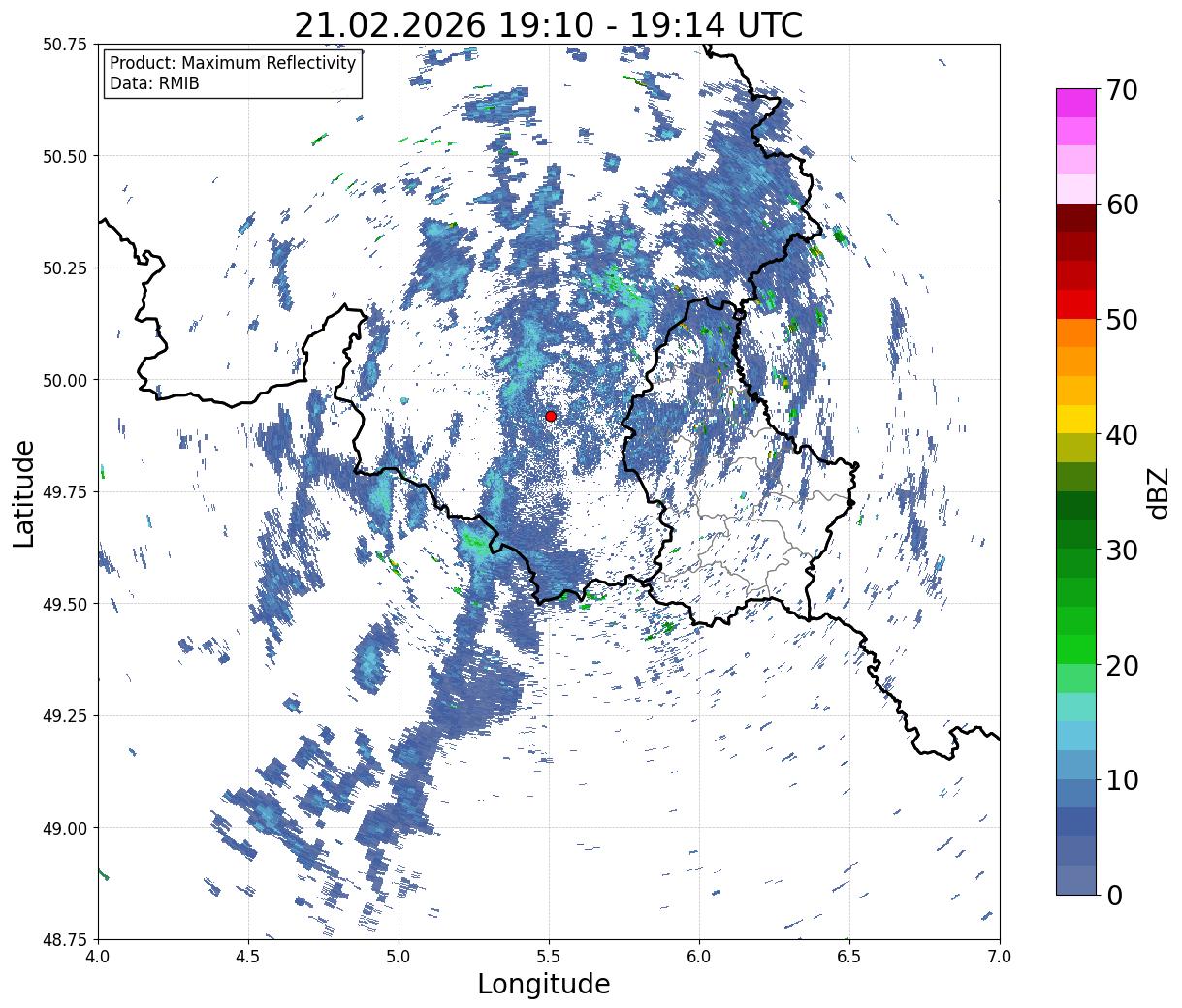Click the latitude tick label 50.00
1182x1008 pixels.
64,380
